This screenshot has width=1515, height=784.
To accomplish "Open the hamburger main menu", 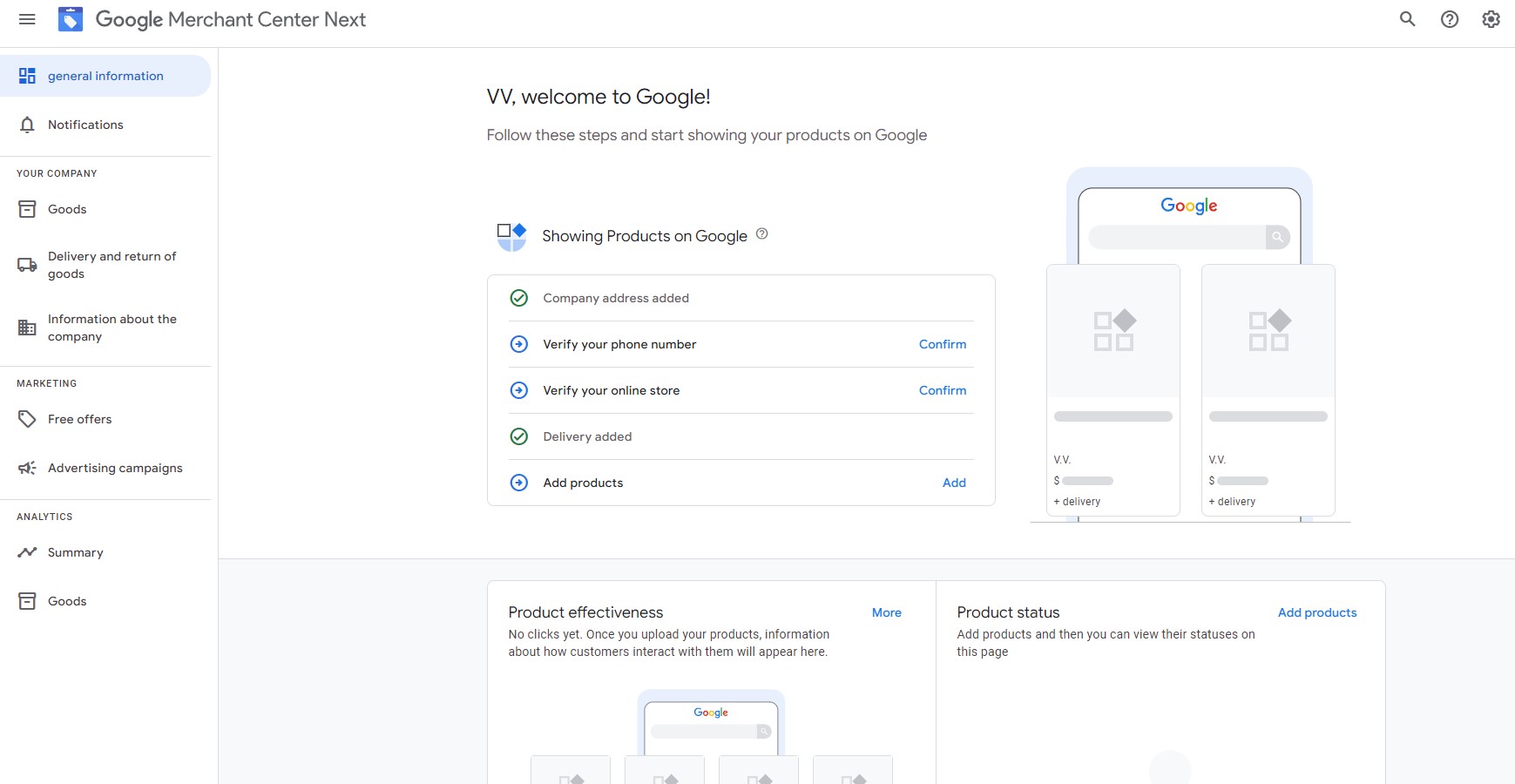I will [27, 19].
